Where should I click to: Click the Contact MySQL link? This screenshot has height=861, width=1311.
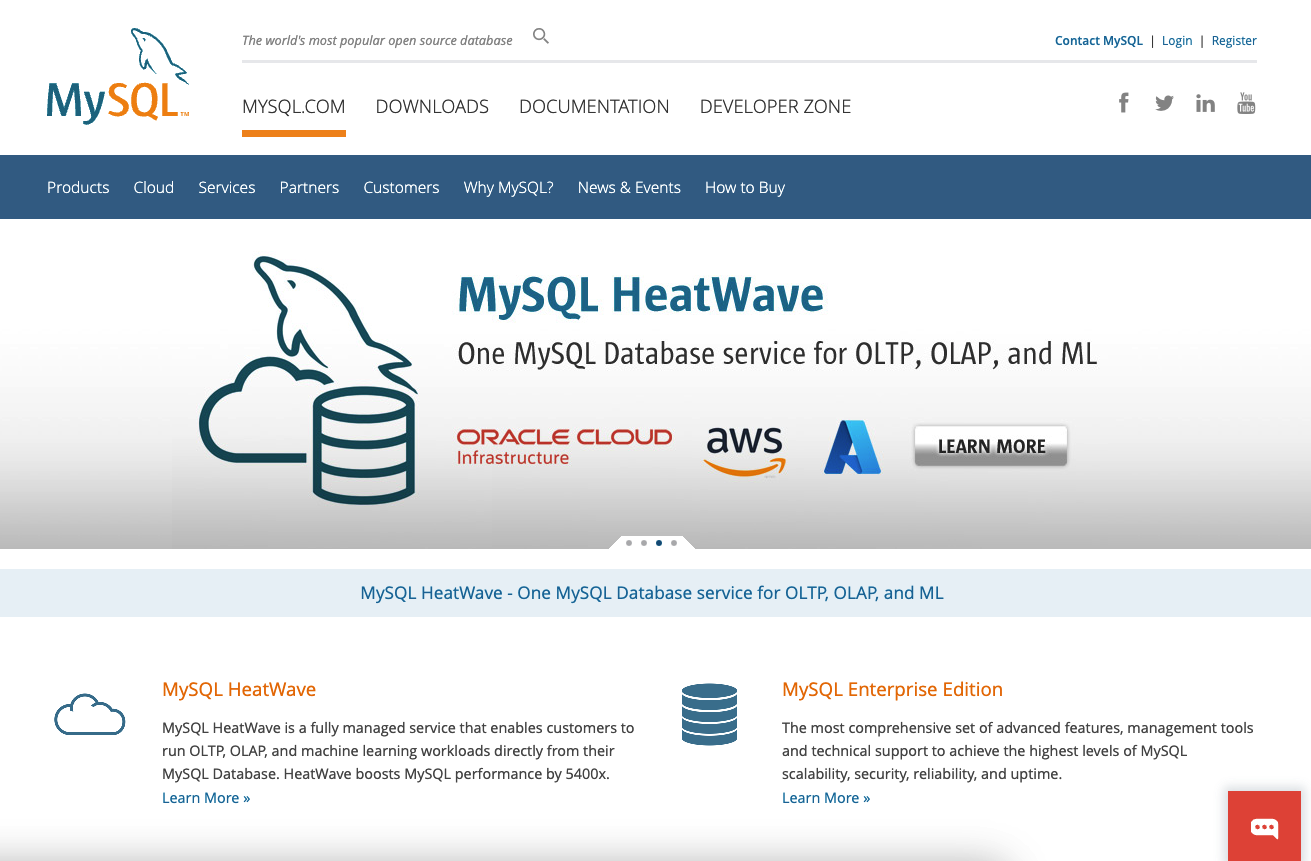(1099, 41)
